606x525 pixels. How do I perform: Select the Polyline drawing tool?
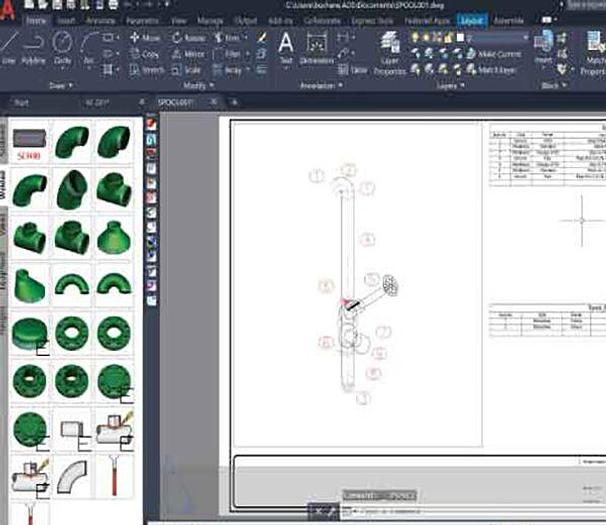point(34,47)
